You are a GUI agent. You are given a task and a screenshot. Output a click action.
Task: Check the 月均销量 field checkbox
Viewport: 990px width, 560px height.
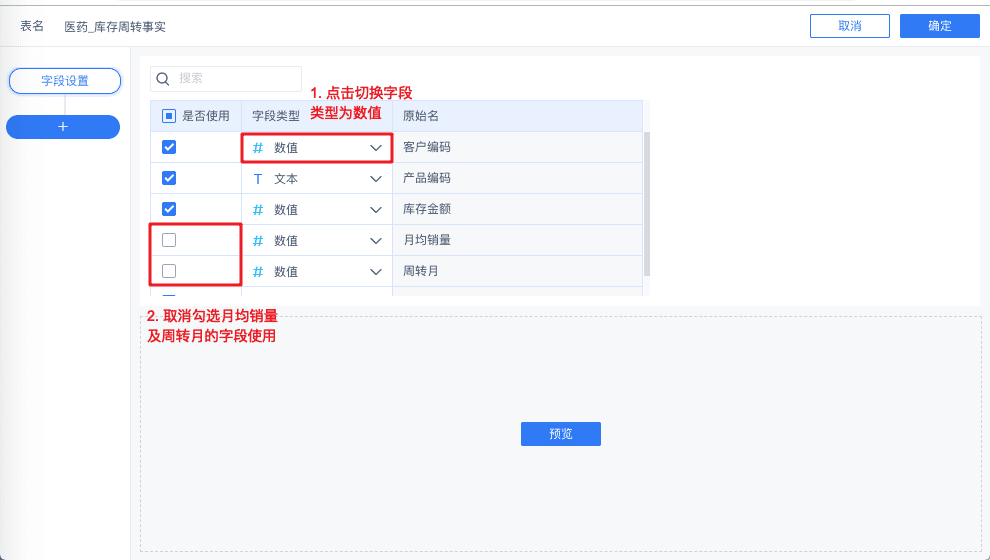point(169,240)
